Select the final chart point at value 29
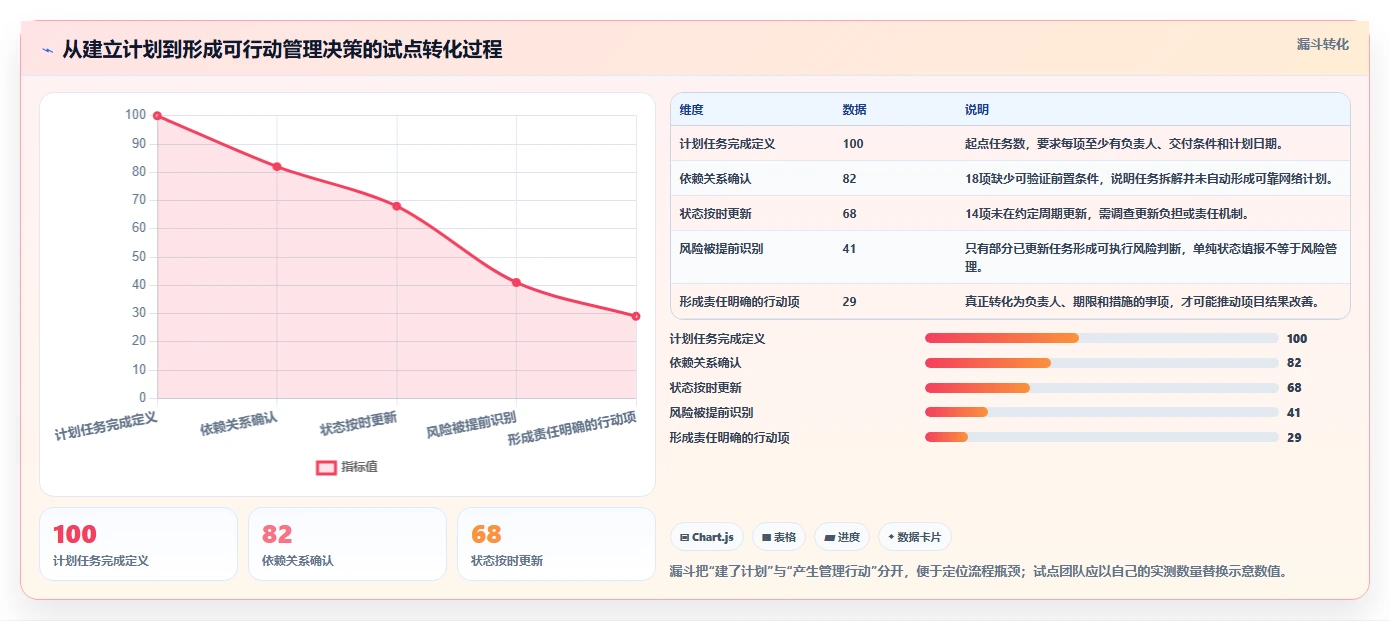This screenshot has width=1390, height=621. tap(636, 316)
